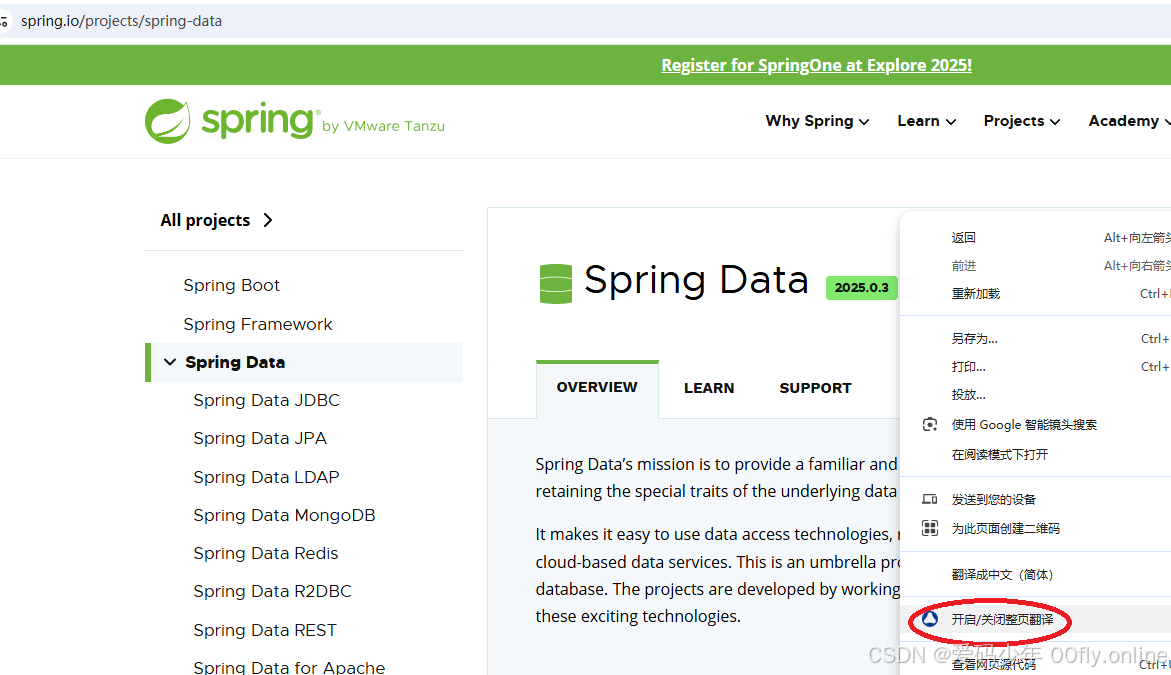The width and height of the screenshot is (1171, 675).
Task: Open Spring Data JDBC in the sidebar
Action: (x=267, y=400)
